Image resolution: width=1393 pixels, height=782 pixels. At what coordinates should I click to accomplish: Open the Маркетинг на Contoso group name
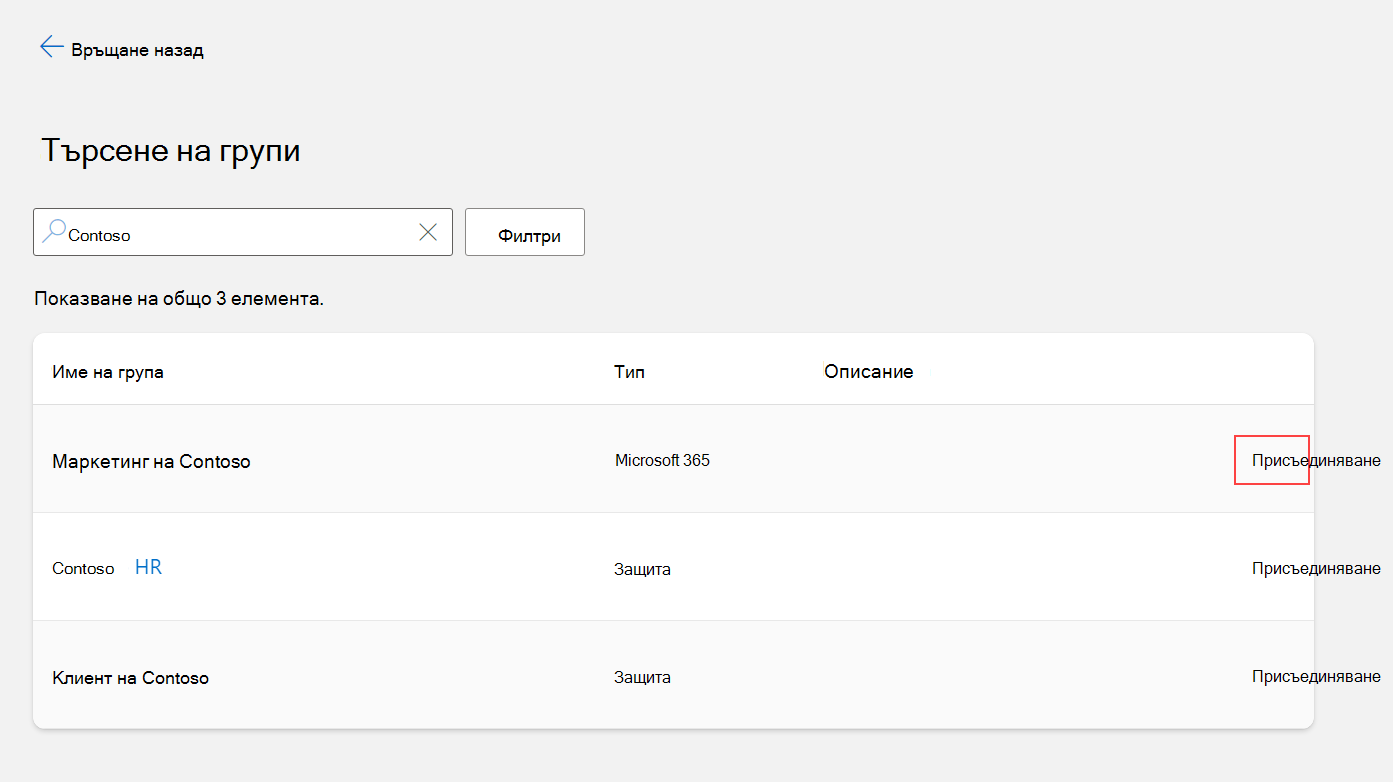coord(151,461)
